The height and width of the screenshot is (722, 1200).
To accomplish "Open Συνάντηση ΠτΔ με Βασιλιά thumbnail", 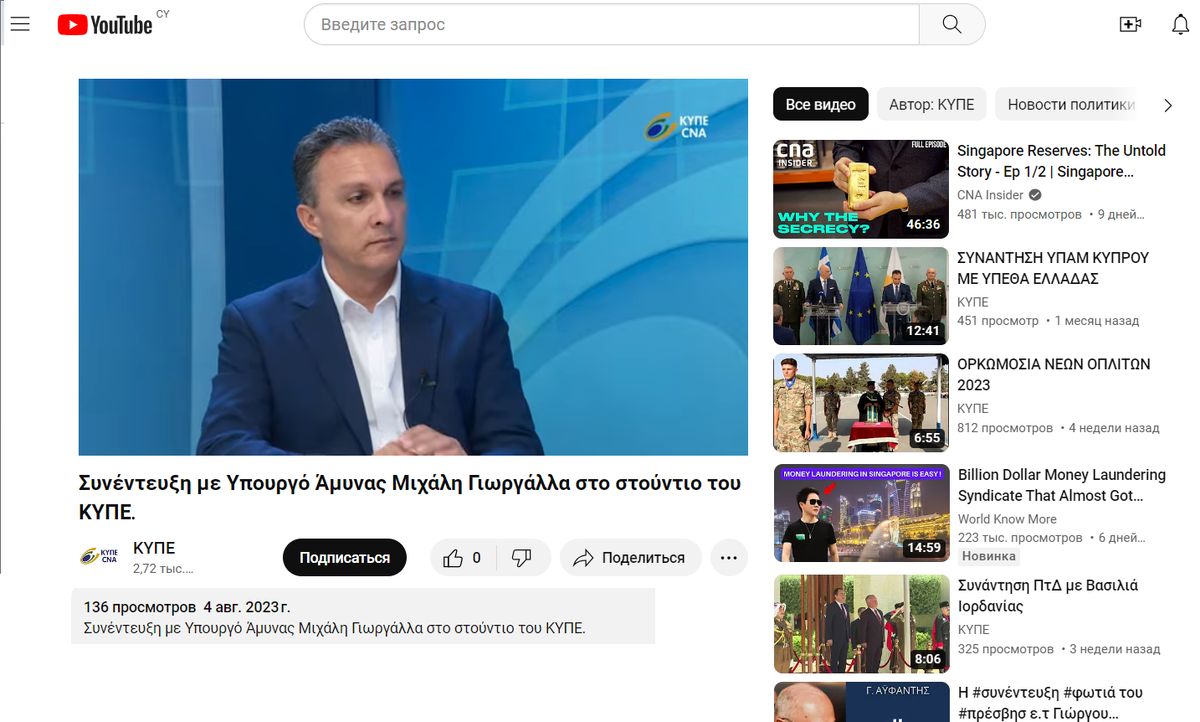I will (861, 624).
